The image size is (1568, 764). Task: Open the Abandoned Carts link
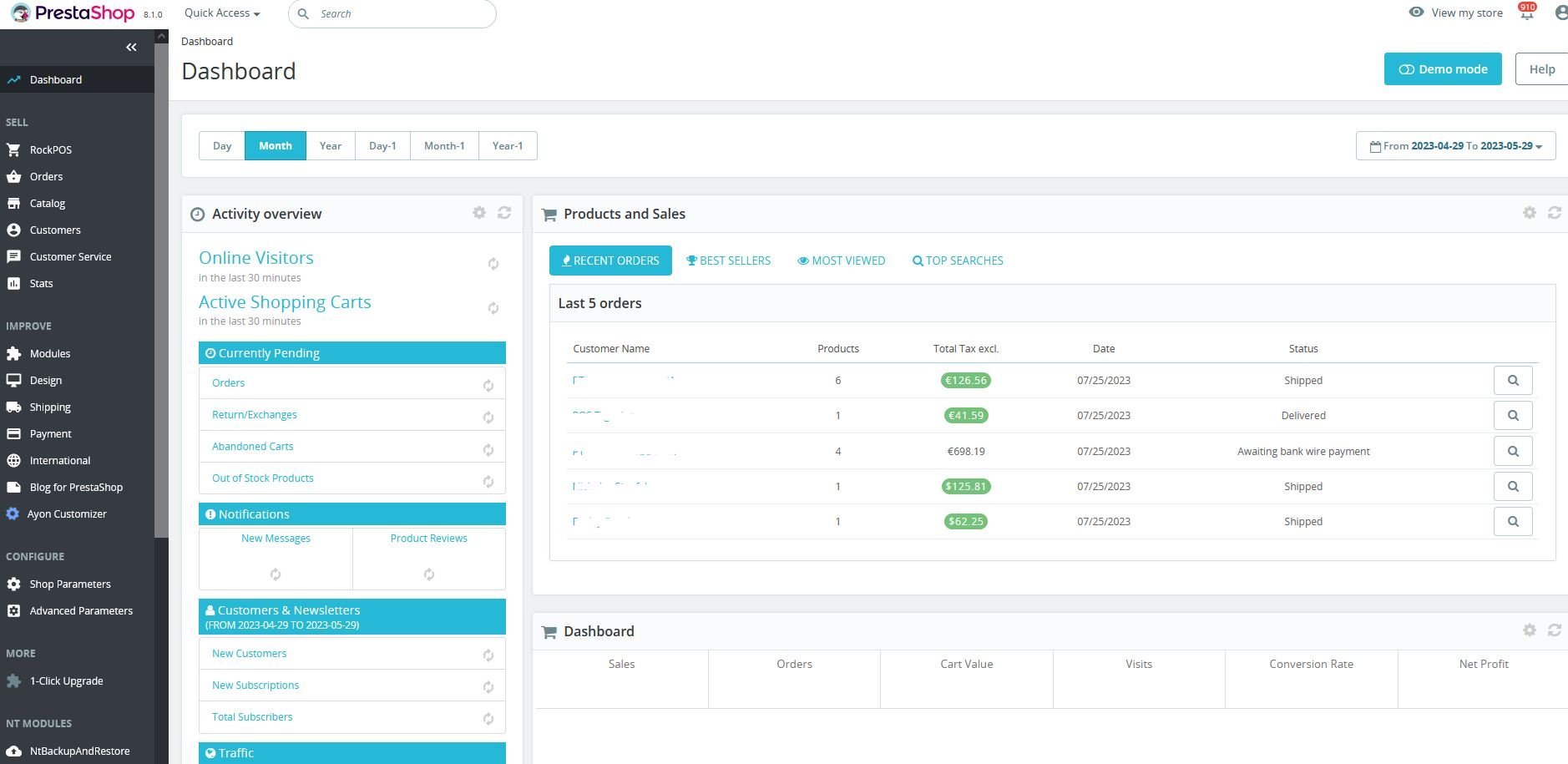pos(252,446)
